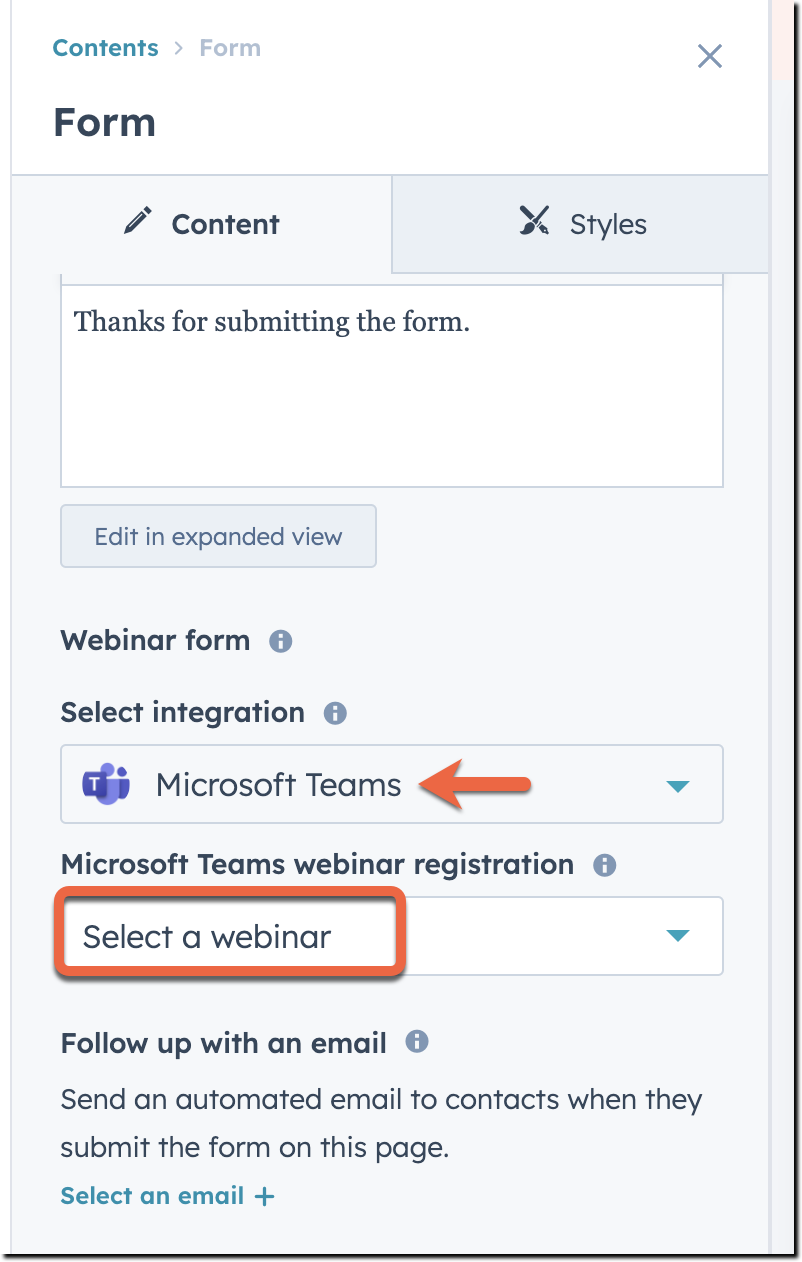
Task: Click the brush icon on the Styles tab
Action: click(x=534, y=222)
